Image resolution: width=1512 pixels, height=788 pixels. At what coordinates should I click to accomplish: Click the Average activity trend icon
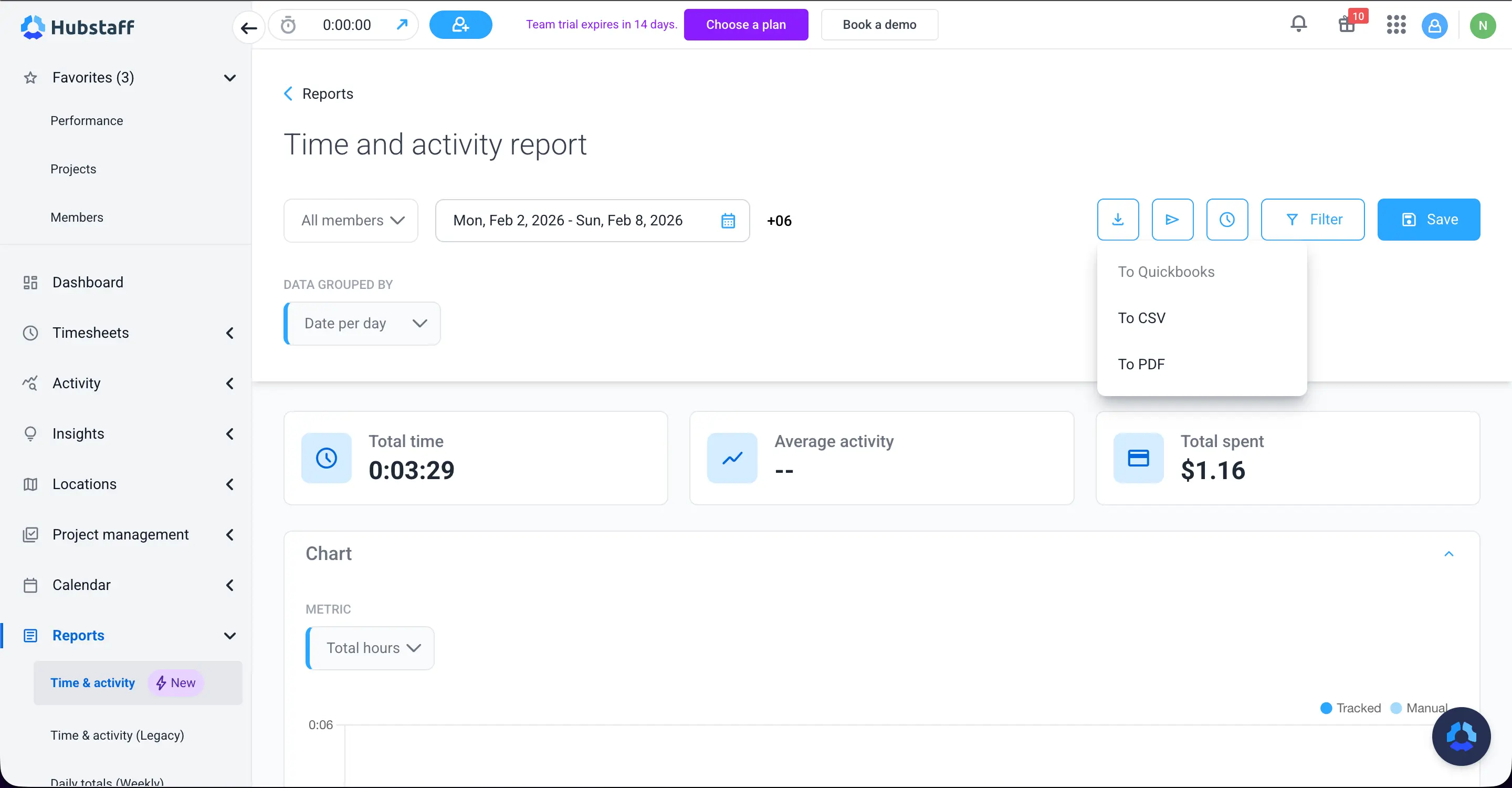coord(732,458)
